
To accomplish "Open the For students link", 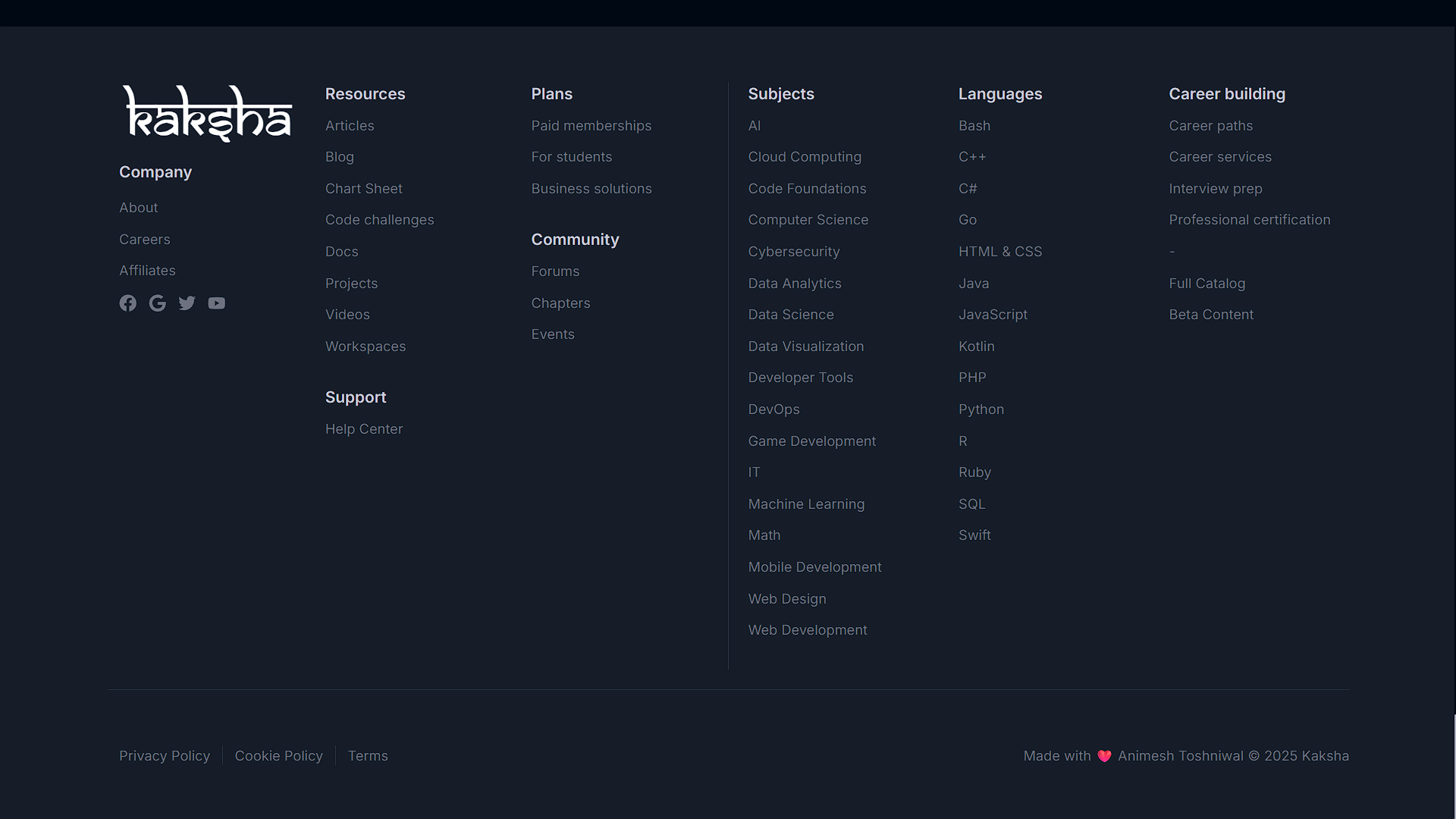I will tap(572, 157).
